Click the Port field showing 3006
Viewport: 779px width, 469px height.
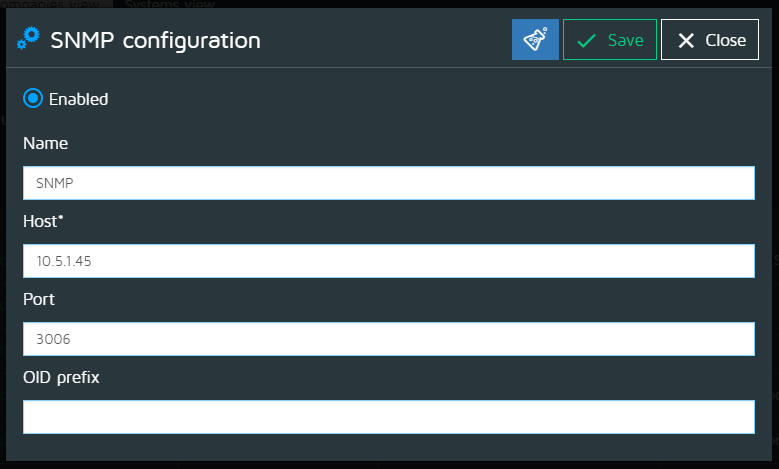(x=388, y=339)
